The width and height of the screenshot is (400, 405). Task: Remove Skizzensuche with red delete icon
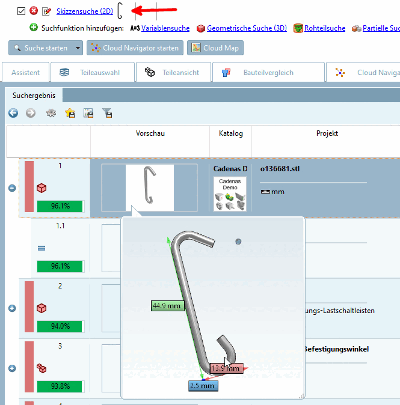point(34,11)
